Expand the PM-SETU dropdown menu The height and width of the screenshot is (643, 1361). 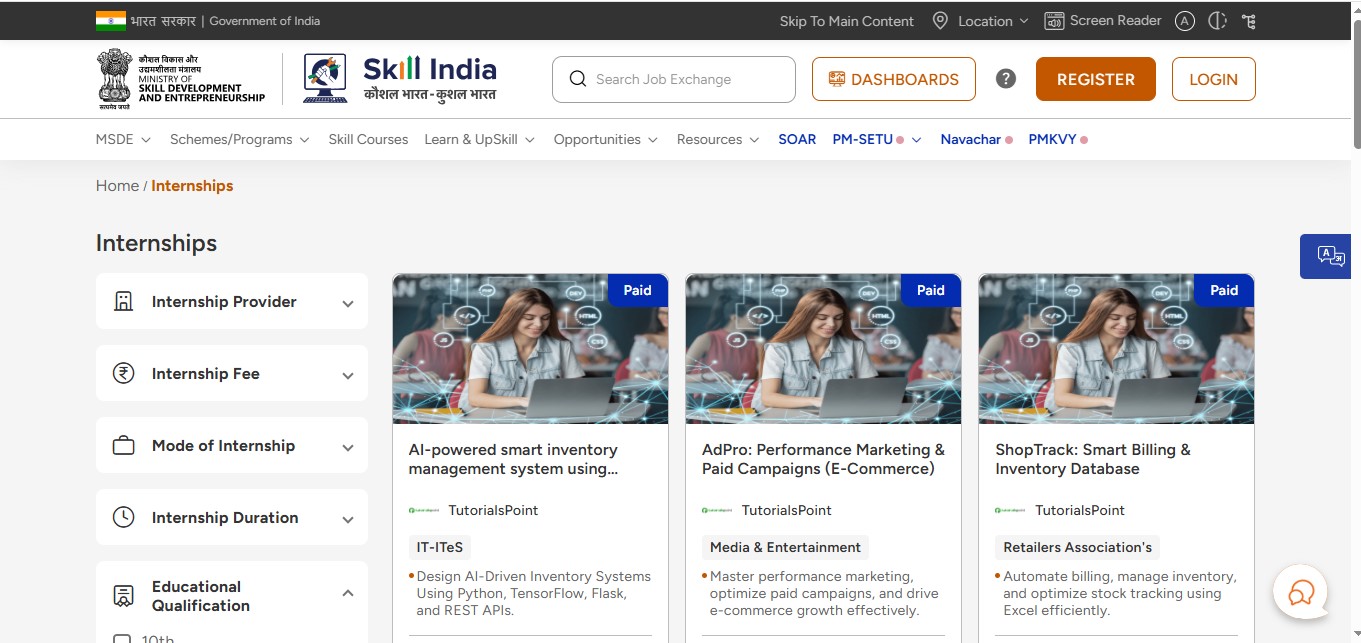point(877,140)
